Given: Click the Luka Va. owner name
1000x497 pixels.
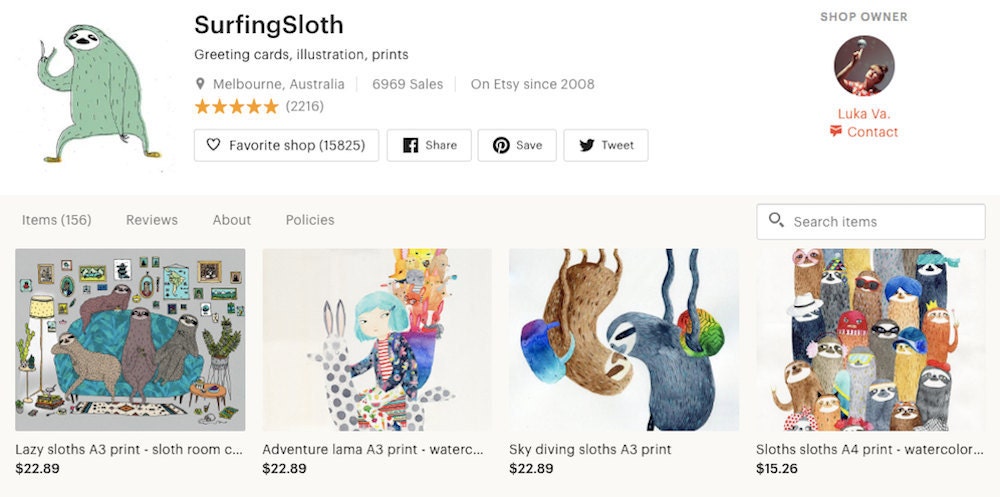Looking at the screenshot, I should [x=864, y=114].
